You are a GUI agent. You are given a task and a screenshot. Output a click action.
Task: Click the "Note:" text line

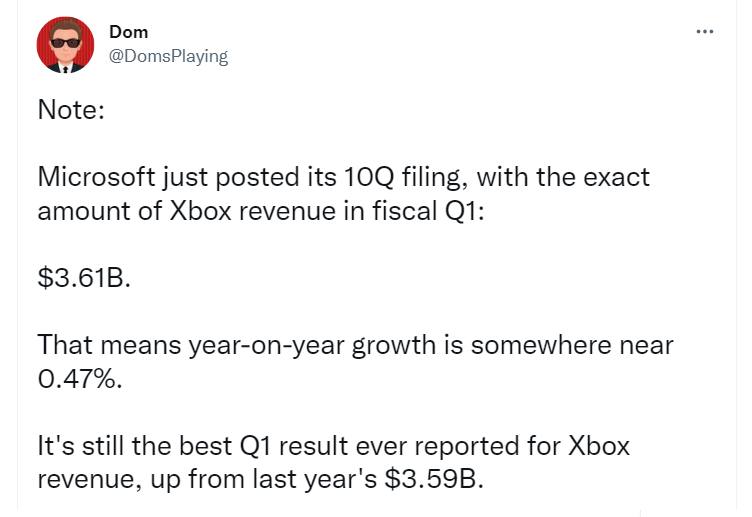[71, 109]
